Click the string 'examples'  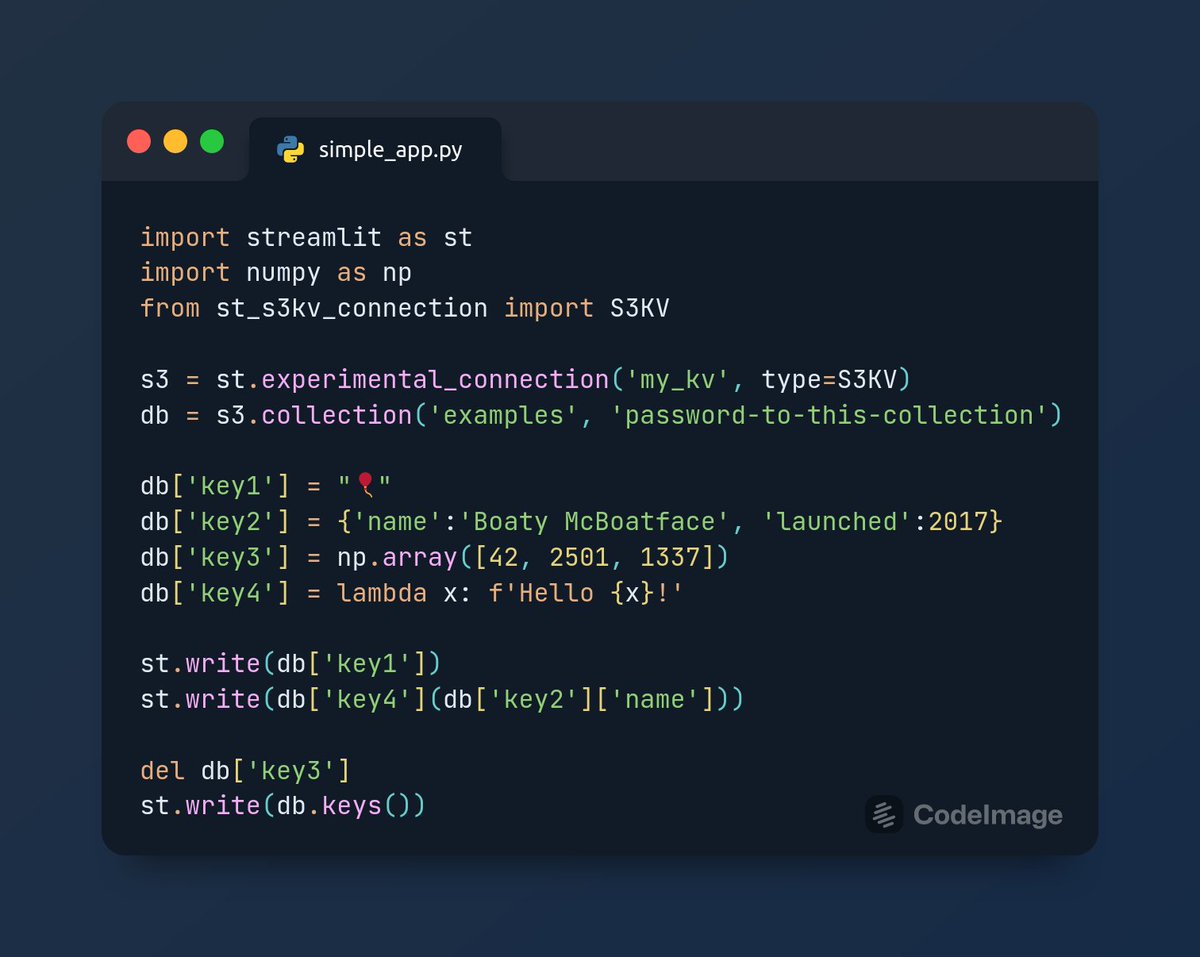click(x=504, y=415)
